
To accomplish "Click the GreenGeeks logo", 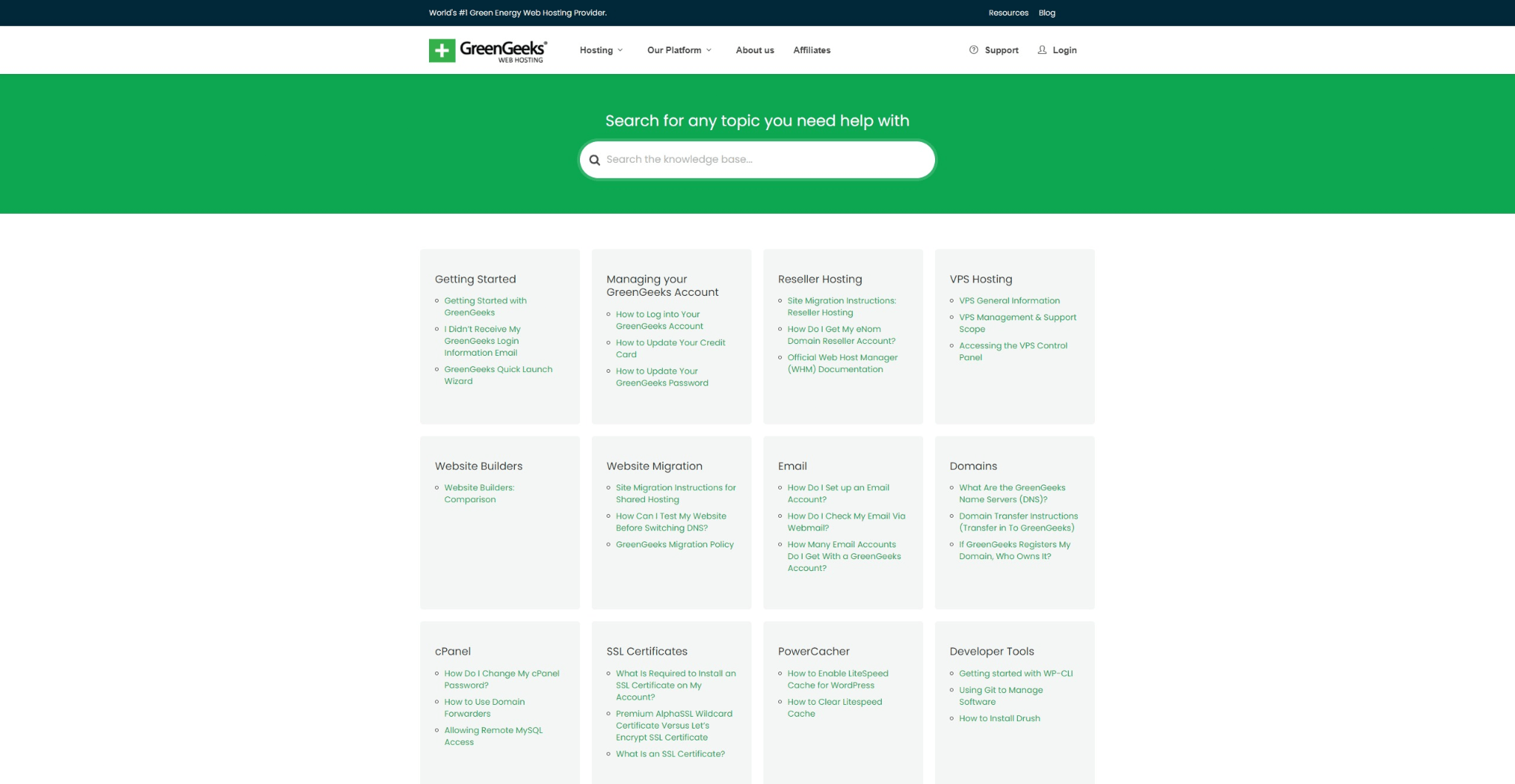I will (488, 50).
